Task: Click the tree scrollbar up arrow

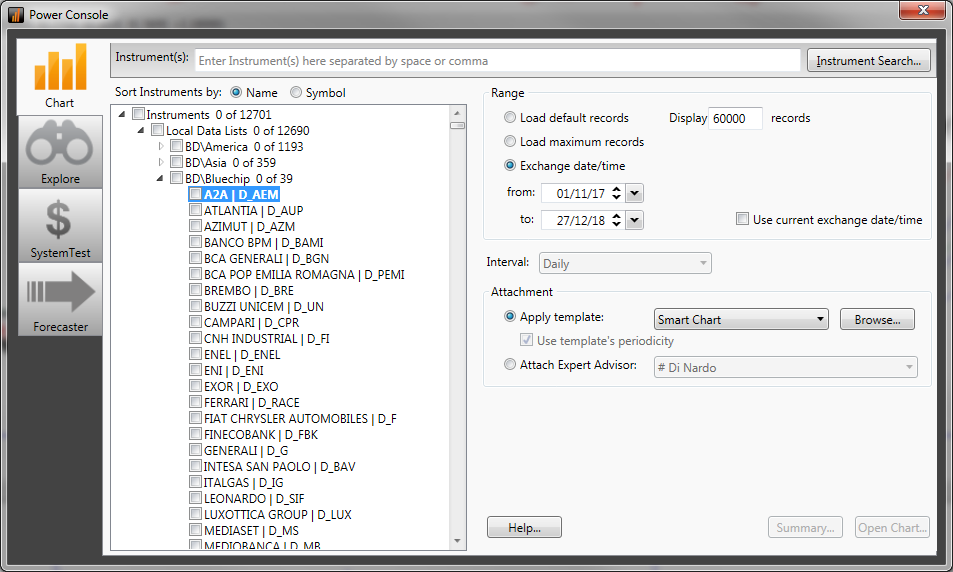Action: [457, 113]
